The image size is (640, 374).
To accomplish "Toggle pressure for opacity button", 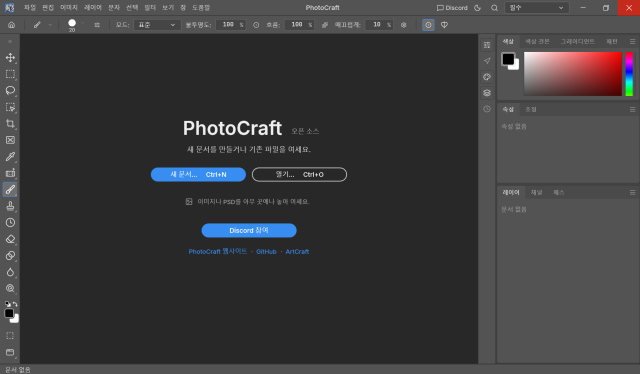I will pyautogui.click(x=256, y=25).
